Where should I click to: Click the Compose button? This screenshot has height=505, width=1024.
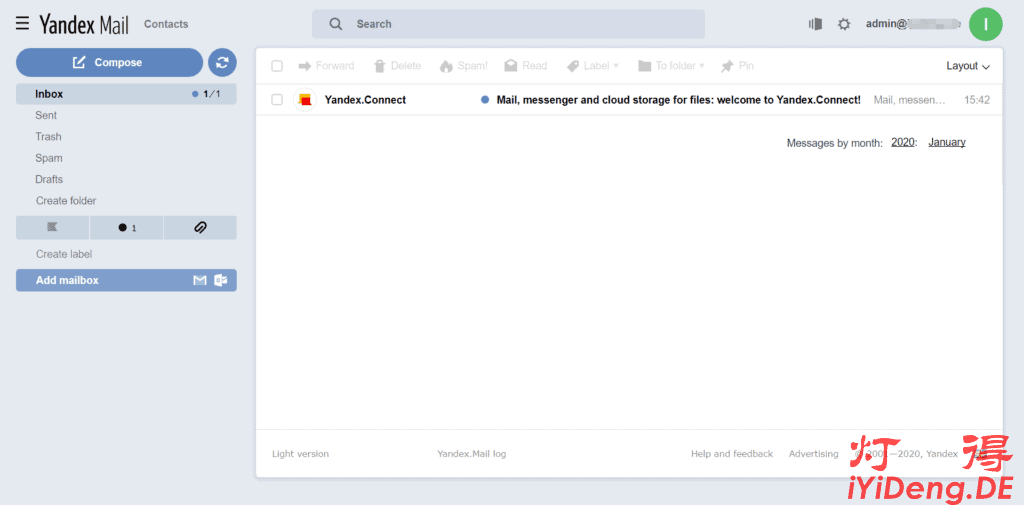click(x=109, y=63)
